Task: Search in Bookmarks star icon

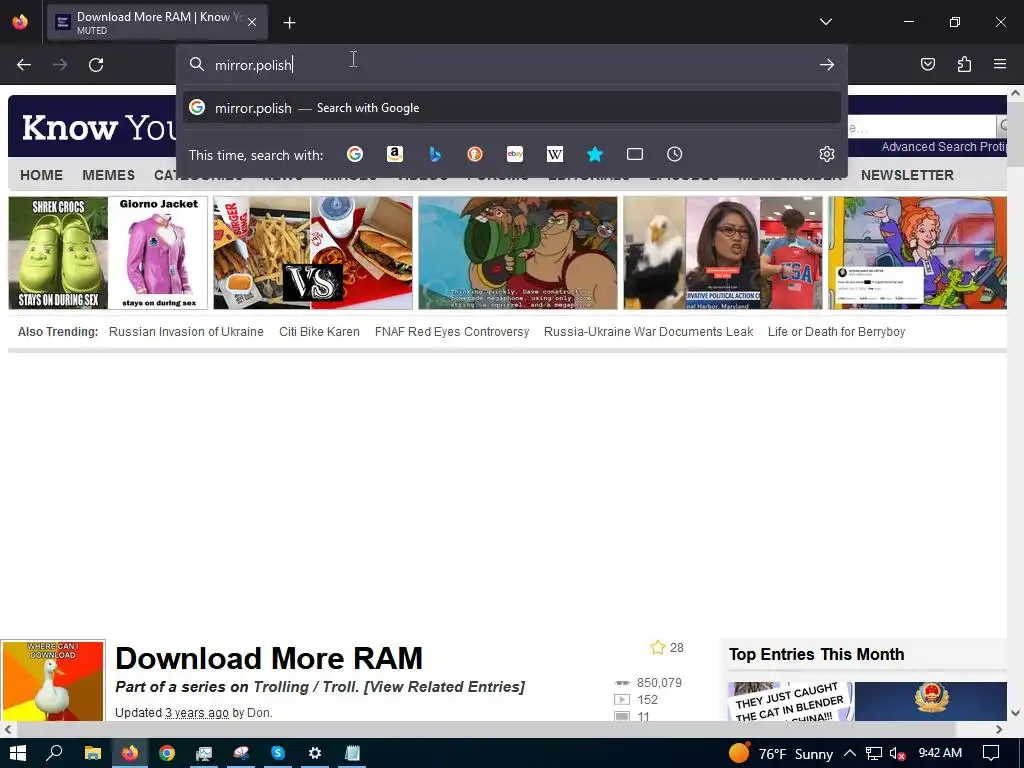Action: (594, 154)
